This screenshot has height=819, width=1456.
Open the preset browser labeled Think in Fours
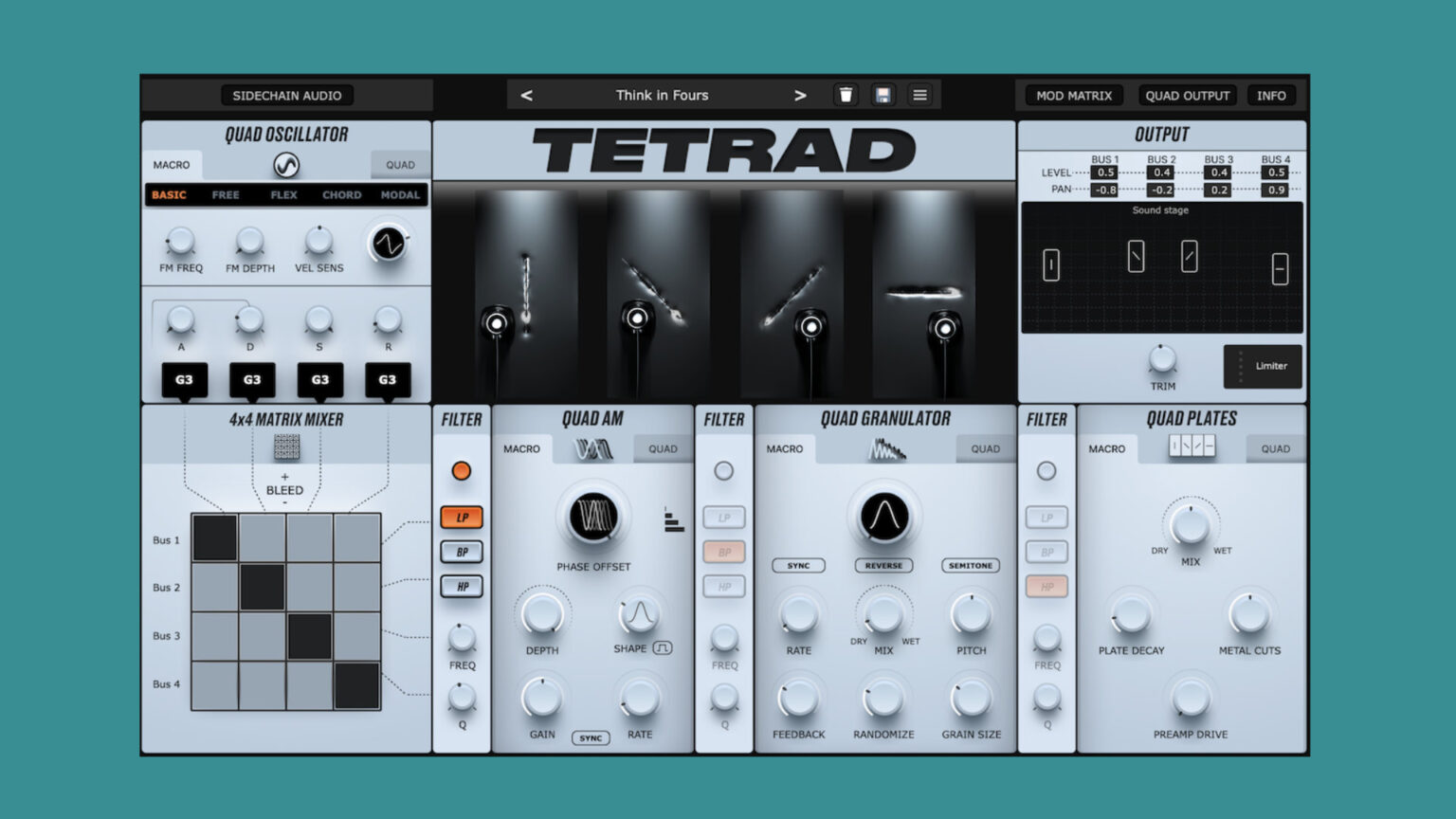[x=663, y=95]
